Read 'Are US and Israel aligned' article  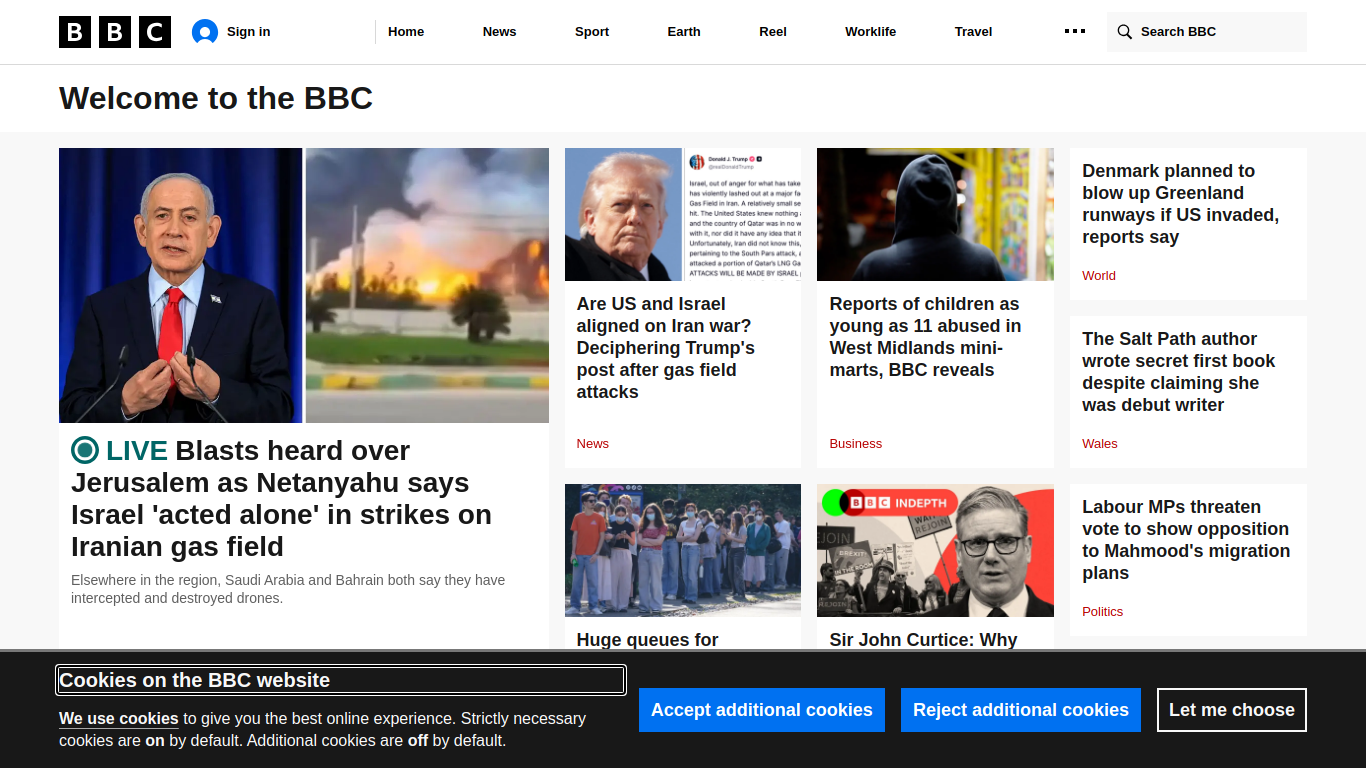pyautogui.click(x=666, y=348)
